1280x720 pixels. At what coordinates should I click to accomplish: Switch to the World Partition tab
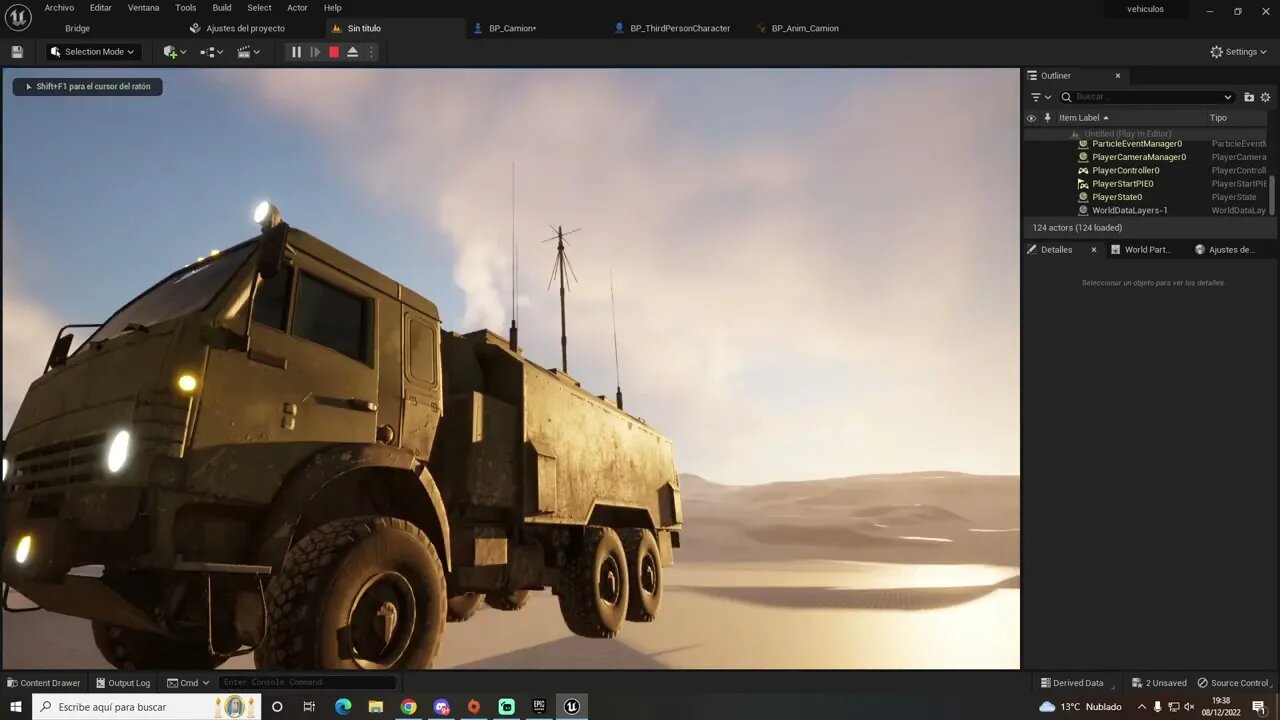[x=1147, y=250]
